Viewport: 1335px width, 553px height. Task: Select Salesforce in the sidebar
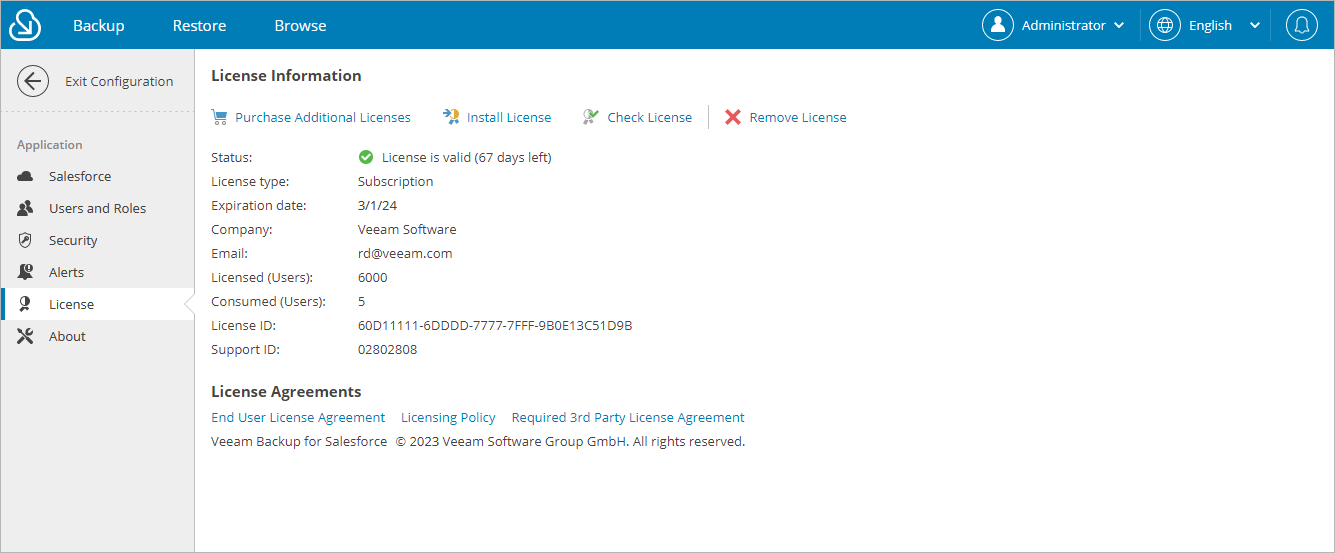click(x=98, y=176)
